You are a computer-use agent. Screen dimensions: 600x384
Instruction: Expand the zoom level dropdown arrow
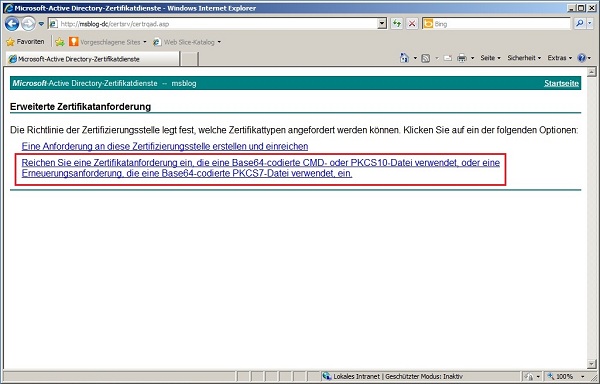pos(583,376)
